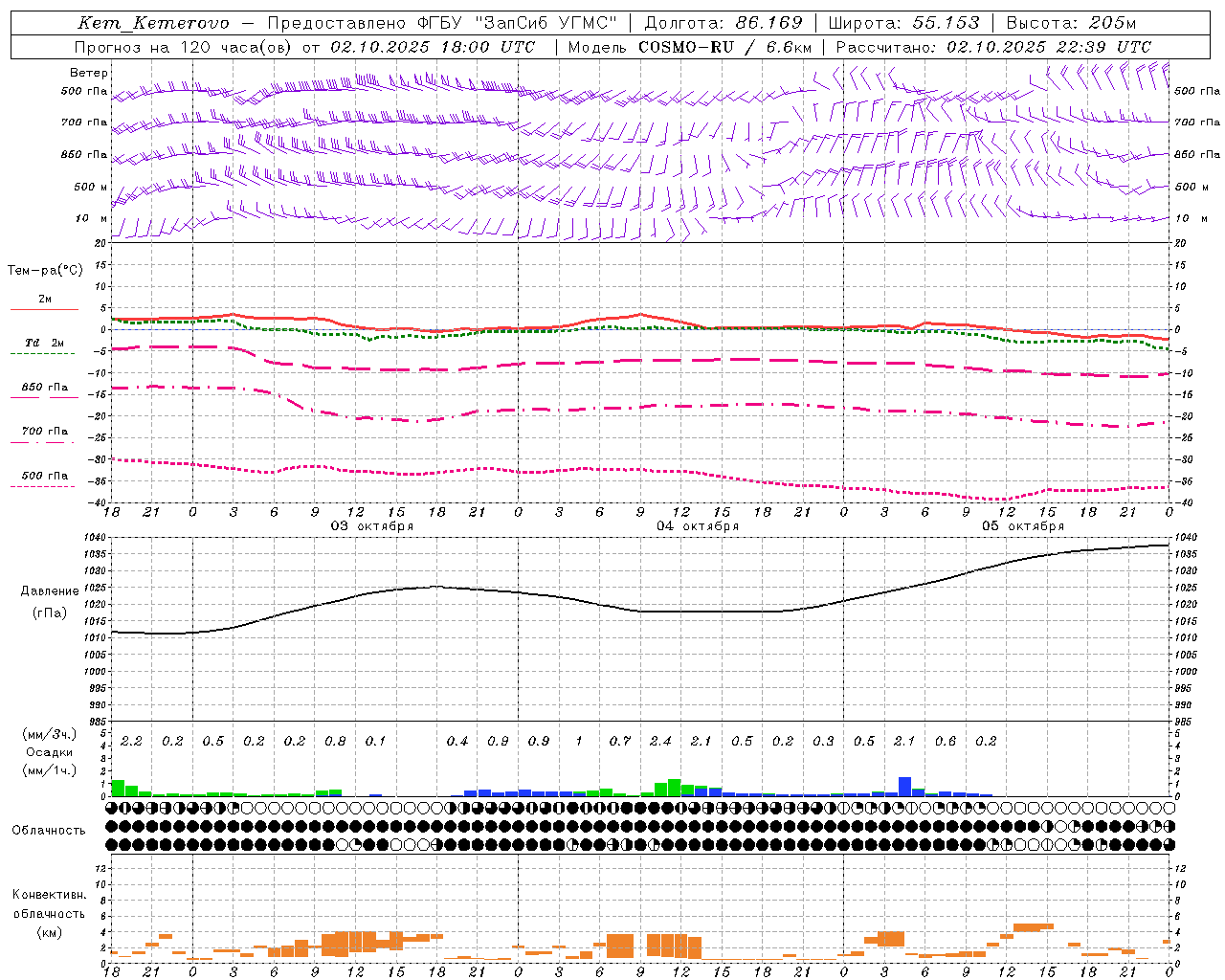This screenshot has height=980, width=1225.
Task: Click the 3-hour precipitation value 0.4
Action: coord(457,742)
